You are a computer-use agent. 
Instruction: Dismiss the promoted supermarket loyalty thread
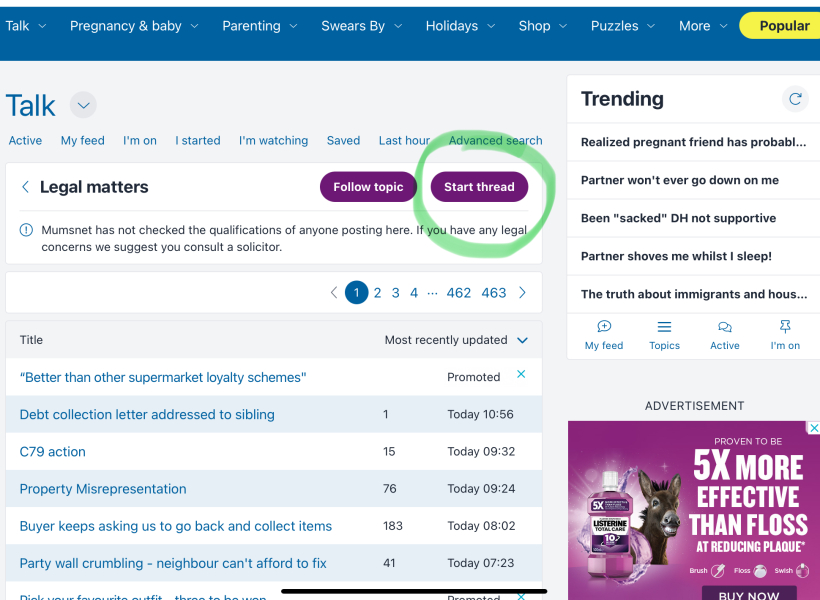point(521,374)
